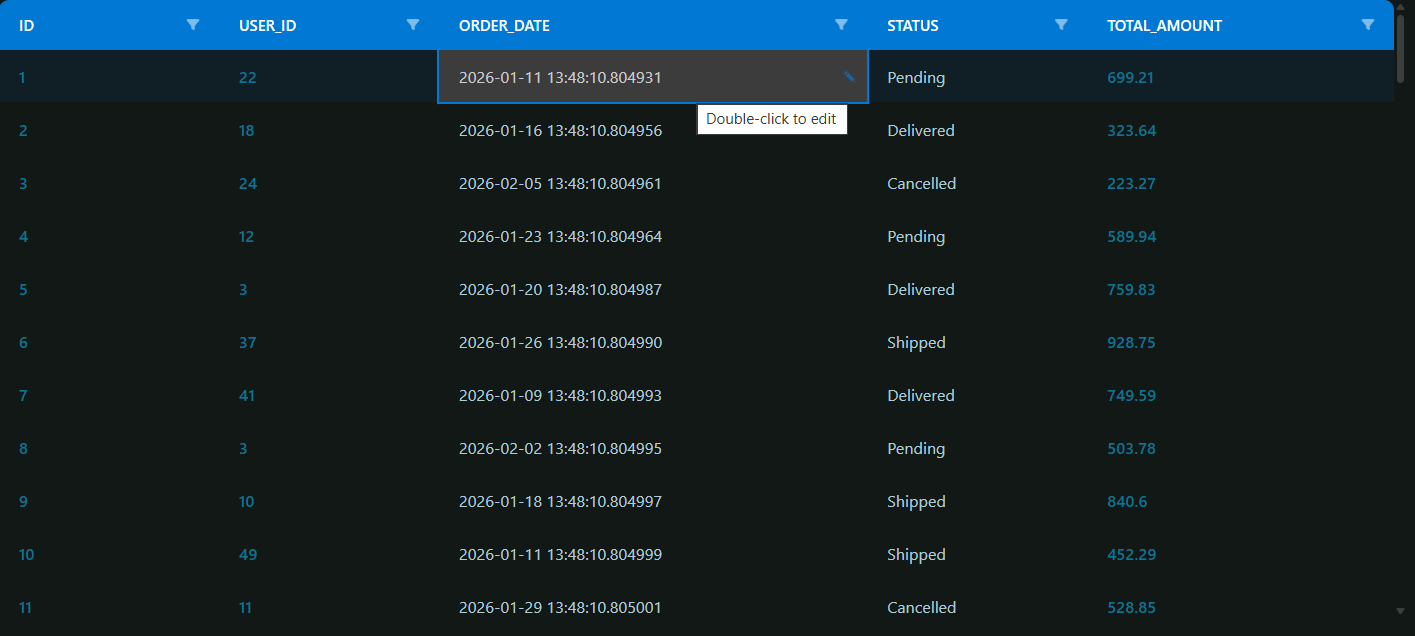This screenshot has height=636, width=1415.
Task: Open the USER_ID column filter icon
Action: (x=412, y=25)
